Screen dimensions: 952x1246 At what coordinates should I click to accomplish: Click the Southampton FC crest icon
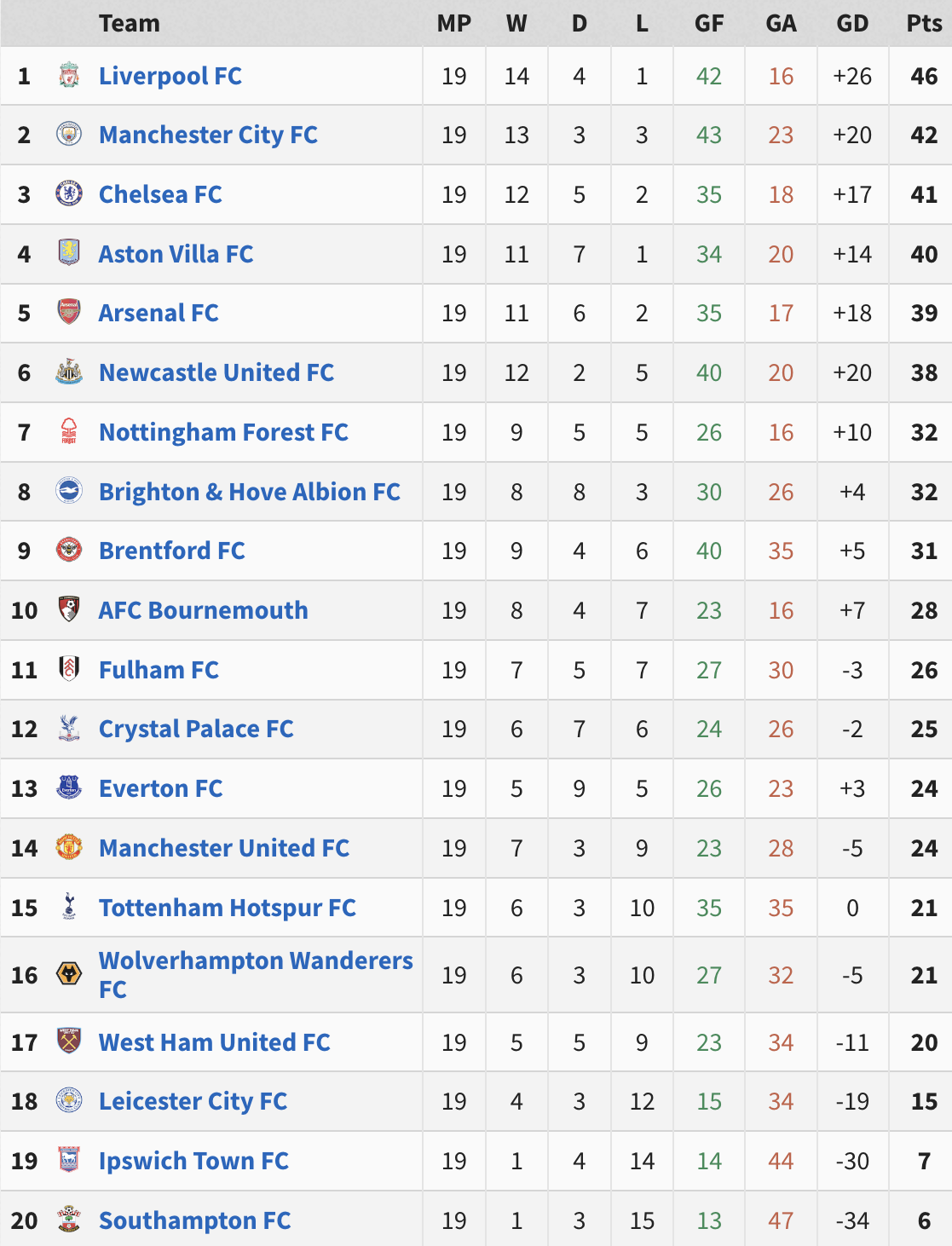click(x=69, y=1220)
